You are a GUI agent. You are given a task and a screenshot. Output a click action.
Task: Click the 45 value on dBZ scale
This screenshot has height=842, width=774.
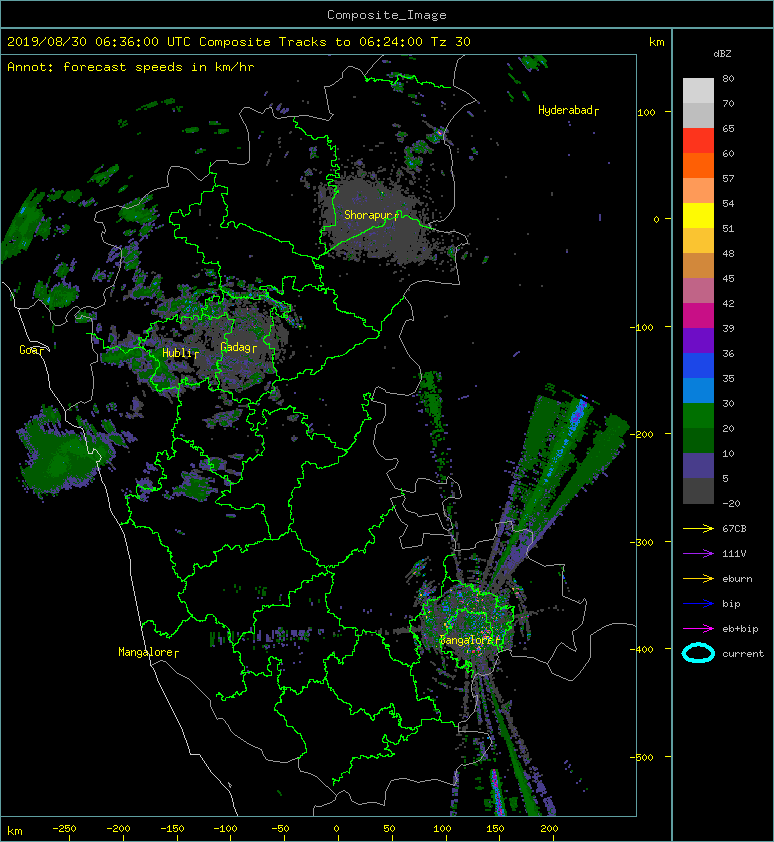[728, 278]
